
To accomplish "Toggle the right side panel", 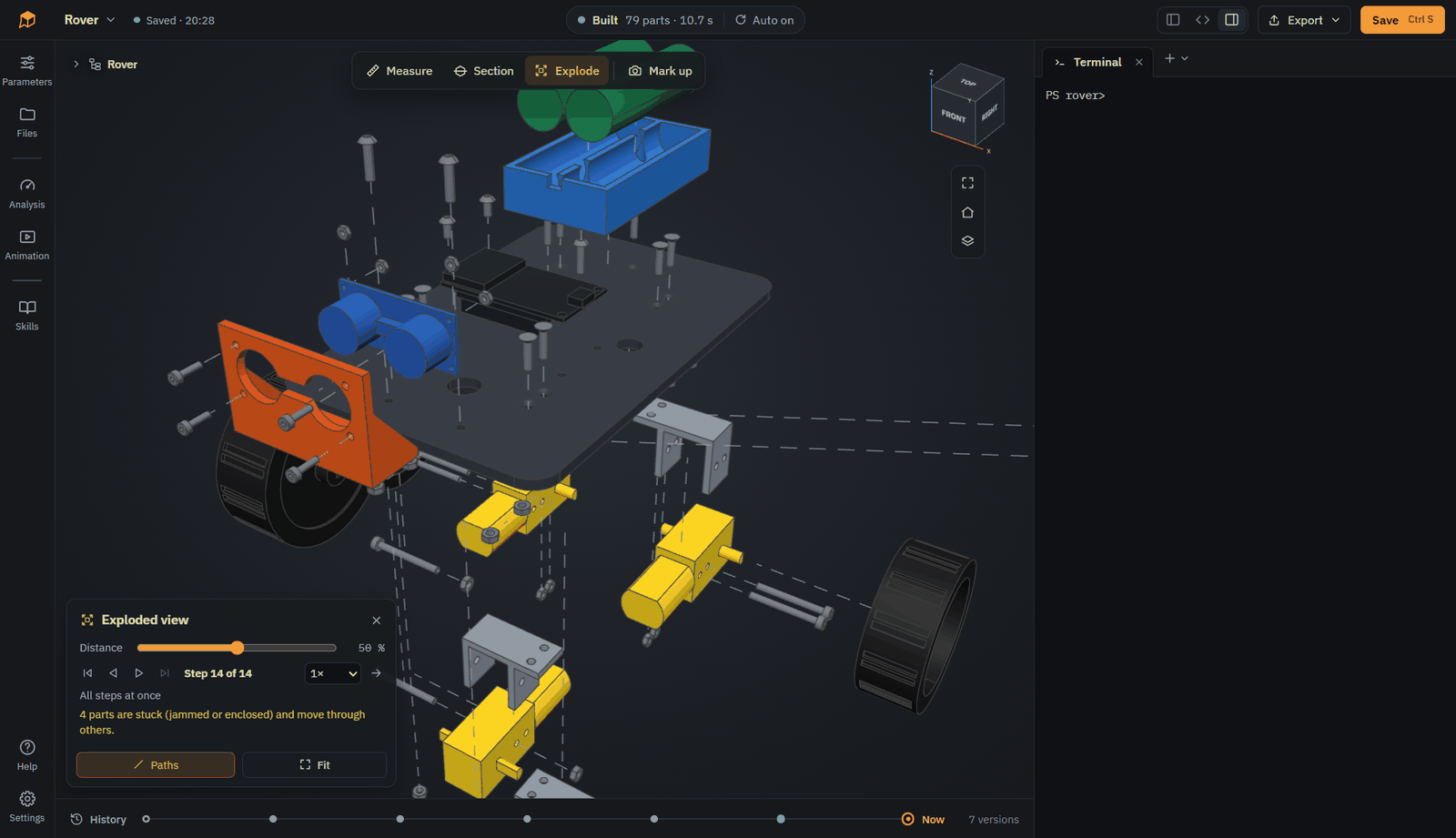I will (1231, 20).
